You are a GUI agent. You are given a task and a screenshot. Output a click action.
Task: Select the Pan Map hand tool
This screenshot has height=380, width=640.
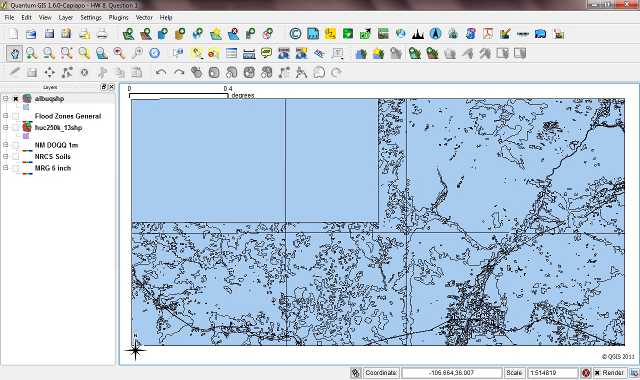click(15, 53)
